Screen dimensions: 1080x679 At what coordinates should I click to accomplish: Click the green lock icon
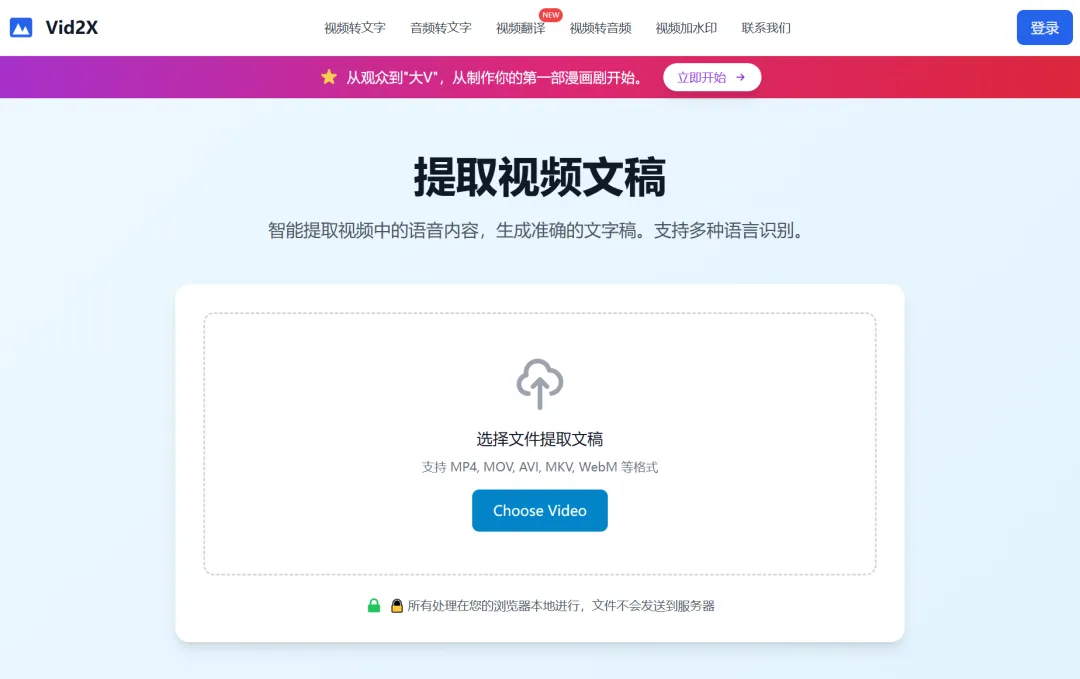(373, 605)
